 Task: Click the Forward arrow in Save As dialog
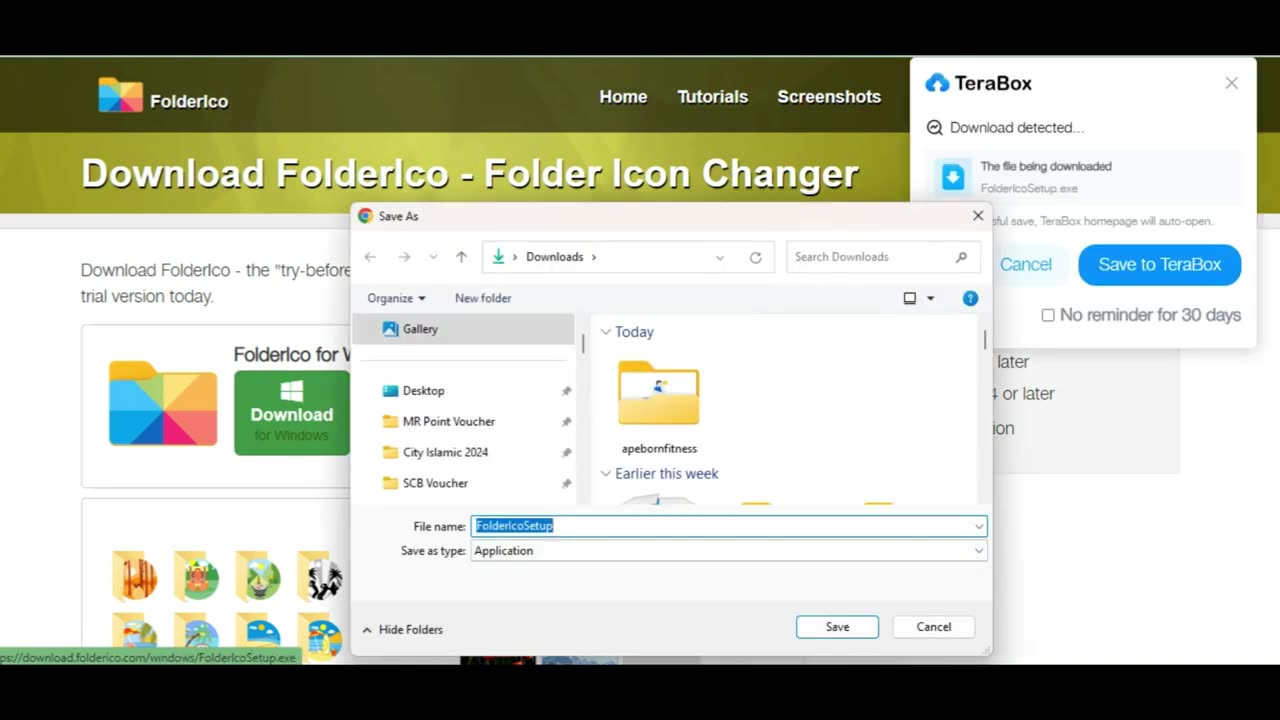(x=404, y=257)
